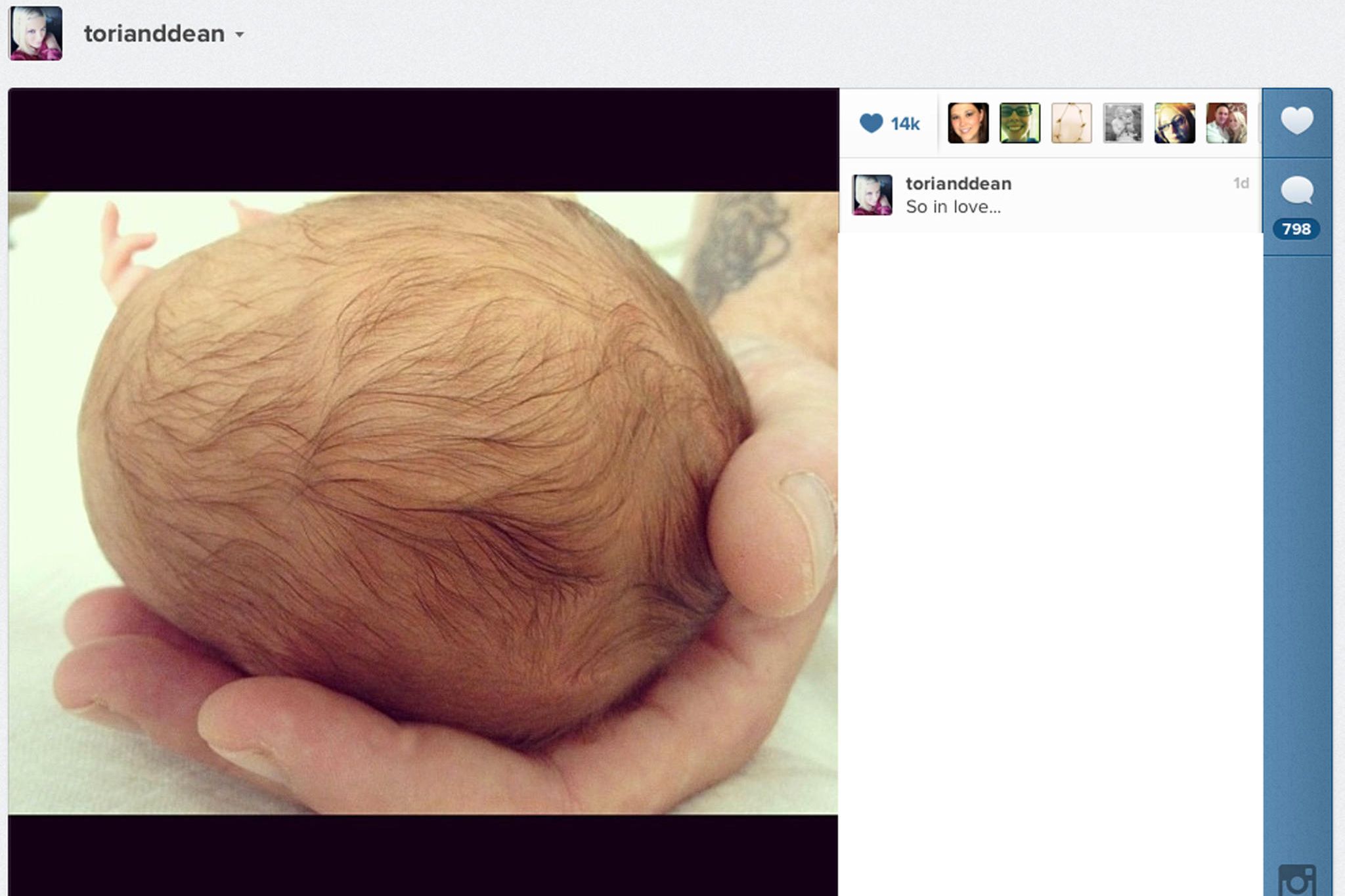Open the 798 comments count badge

tap(1296, 228)
